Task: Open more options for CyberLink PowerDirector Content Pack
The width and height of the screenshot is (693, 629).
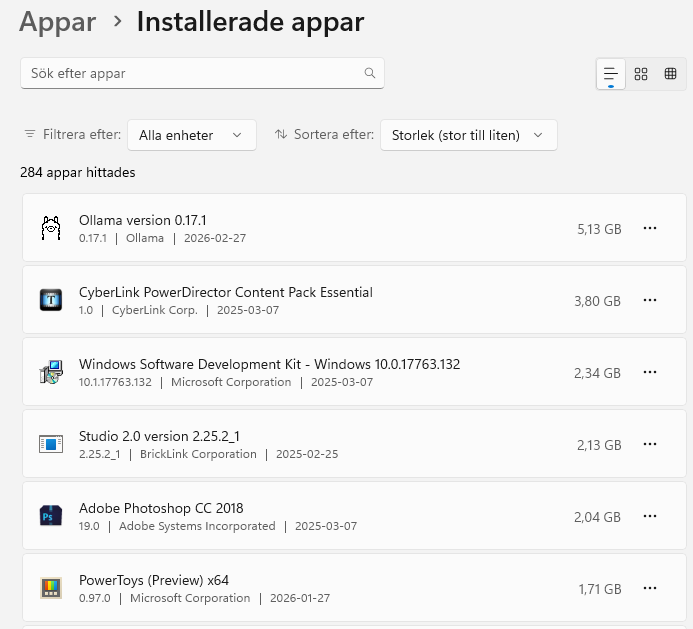Action: click(650, 300)
